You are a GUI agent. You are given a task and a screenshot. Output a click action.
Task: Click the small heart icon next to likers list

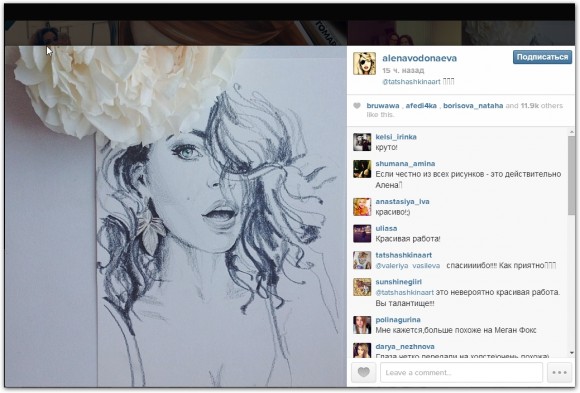(x=357, y=106)
